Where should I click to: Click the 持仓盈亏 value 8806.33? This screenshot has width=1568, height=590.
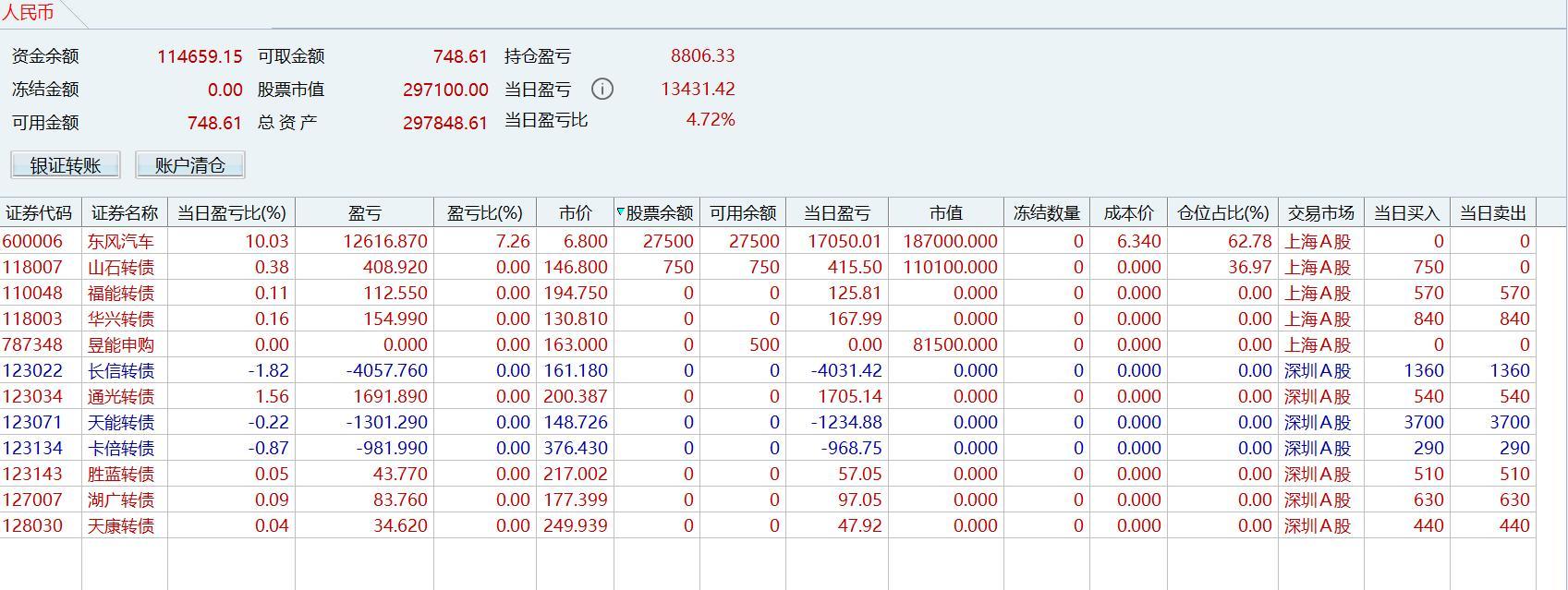703,55
